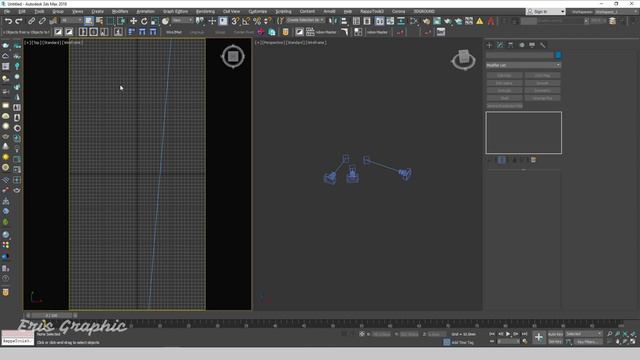The width and height of the screenshot is (640, 360).
Task: Go to the animation start frame
Action: click(x=492, y=334)
